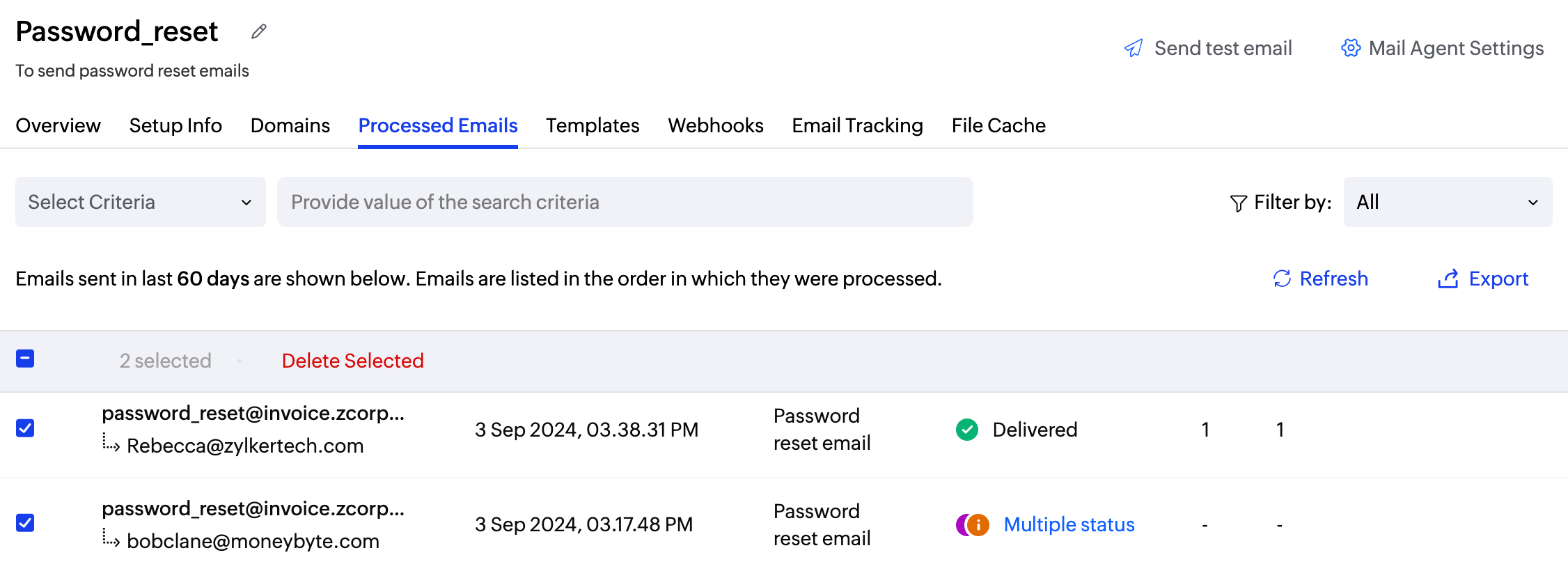Click the paper plane send test icon
Image resolution: width=1568 pixels, height=571 pixels.
(x=1134, y=48)
